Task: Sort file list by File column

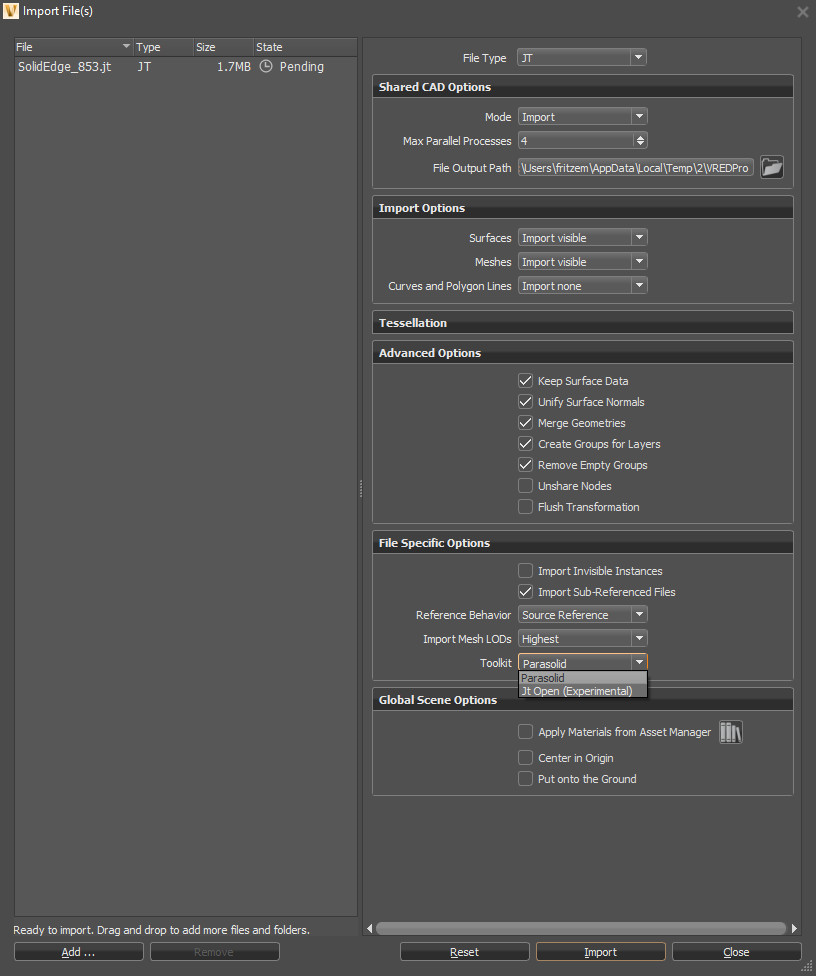Action: [73, 47]
